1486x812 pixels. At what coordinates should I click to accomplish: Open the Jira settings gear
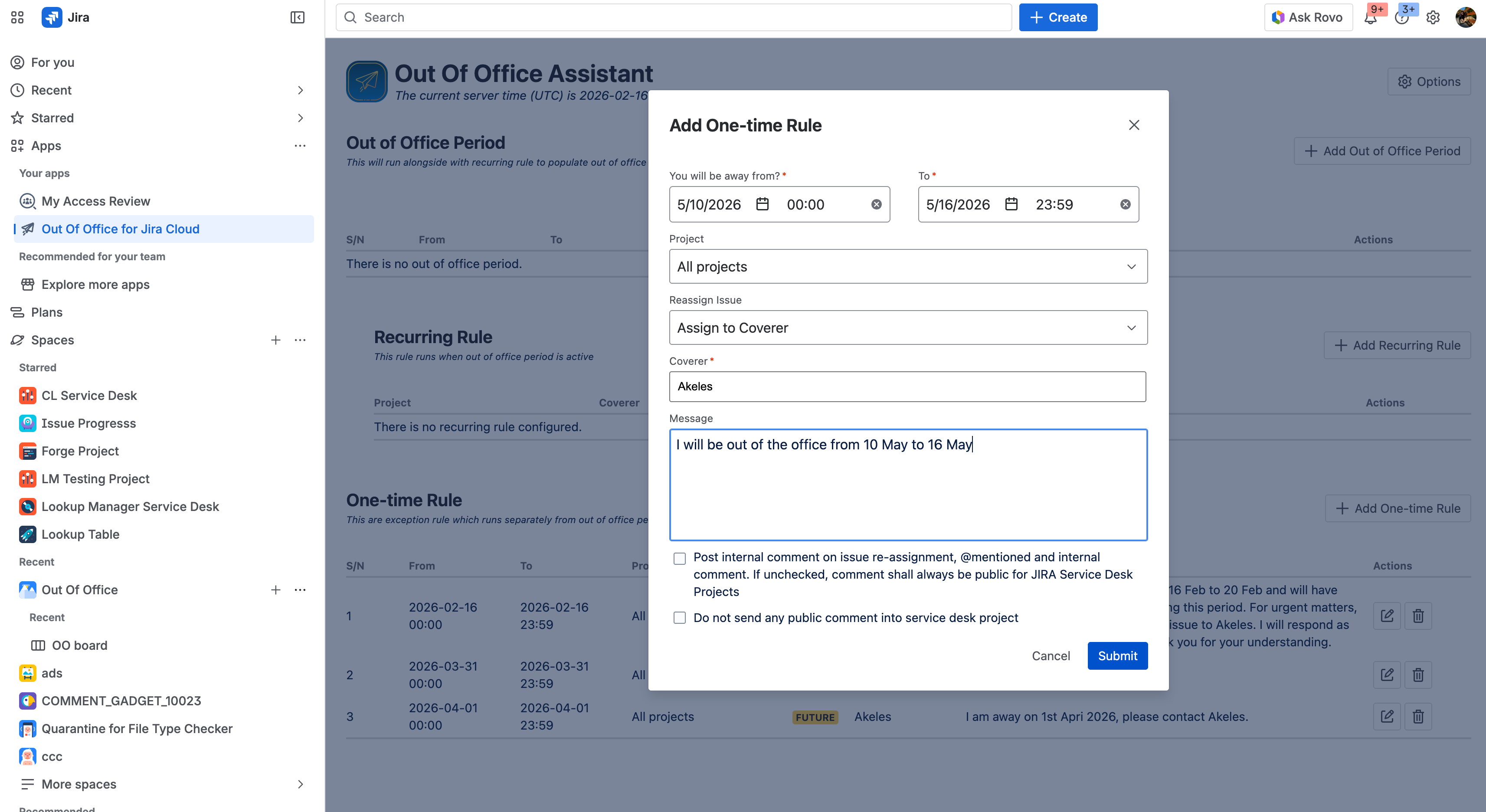[1433, 17]
